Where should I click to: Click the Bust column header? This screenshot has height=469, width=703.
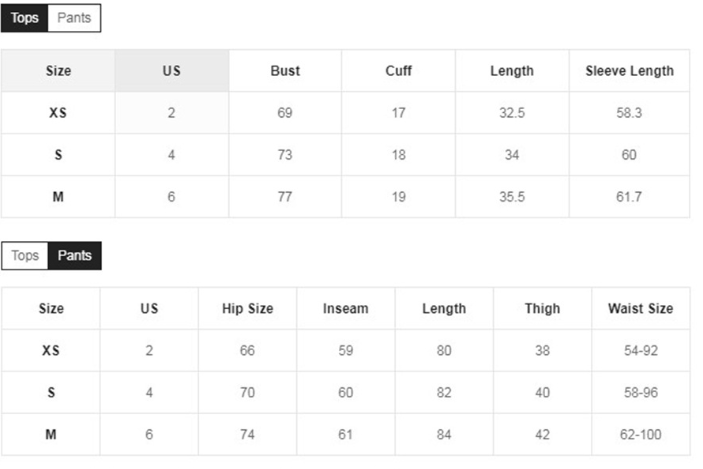(x=285, y=71)
